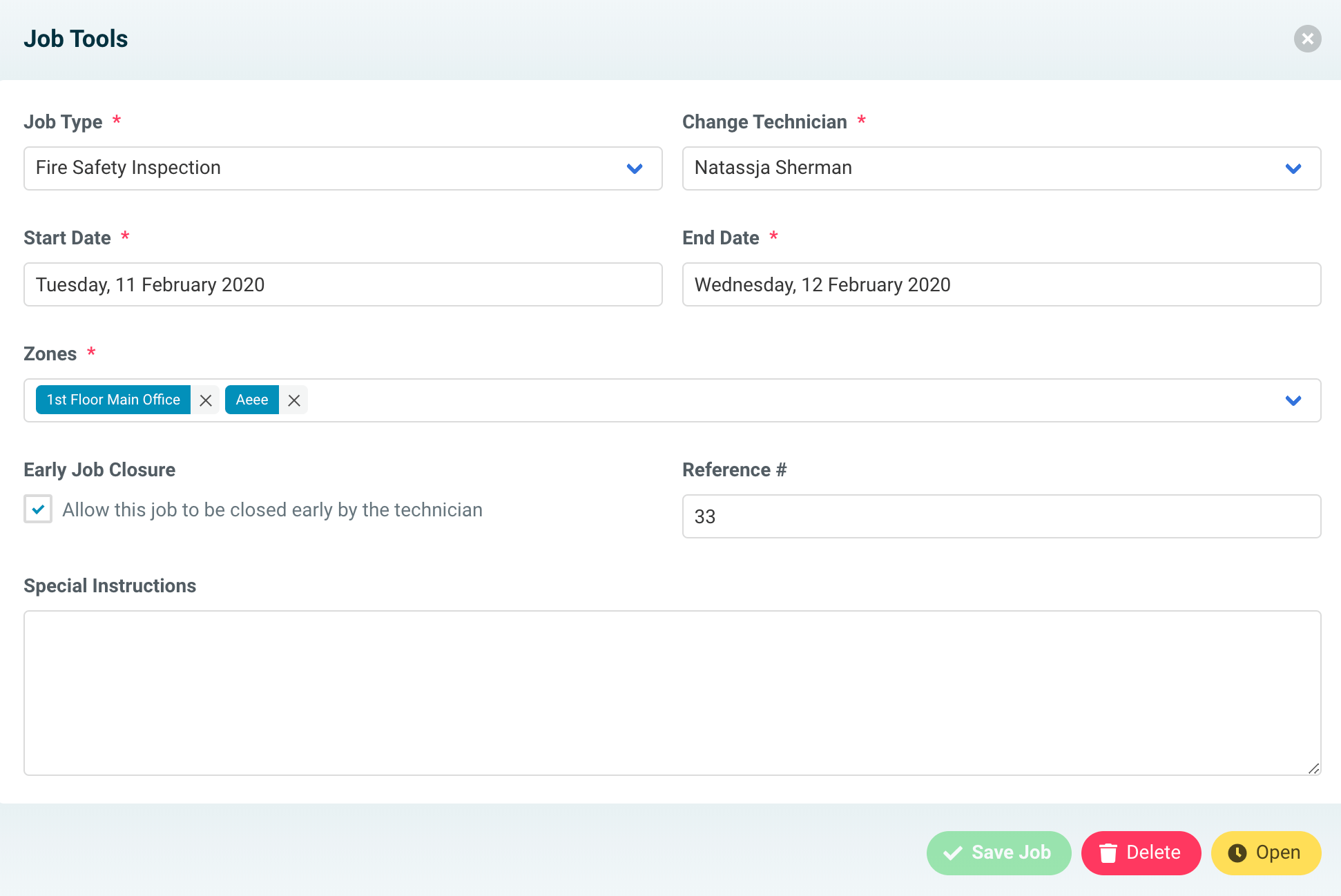Click the Start Date field
Image resolution: width=1341 pixels, height=896 pixels.
click(343, 284)
